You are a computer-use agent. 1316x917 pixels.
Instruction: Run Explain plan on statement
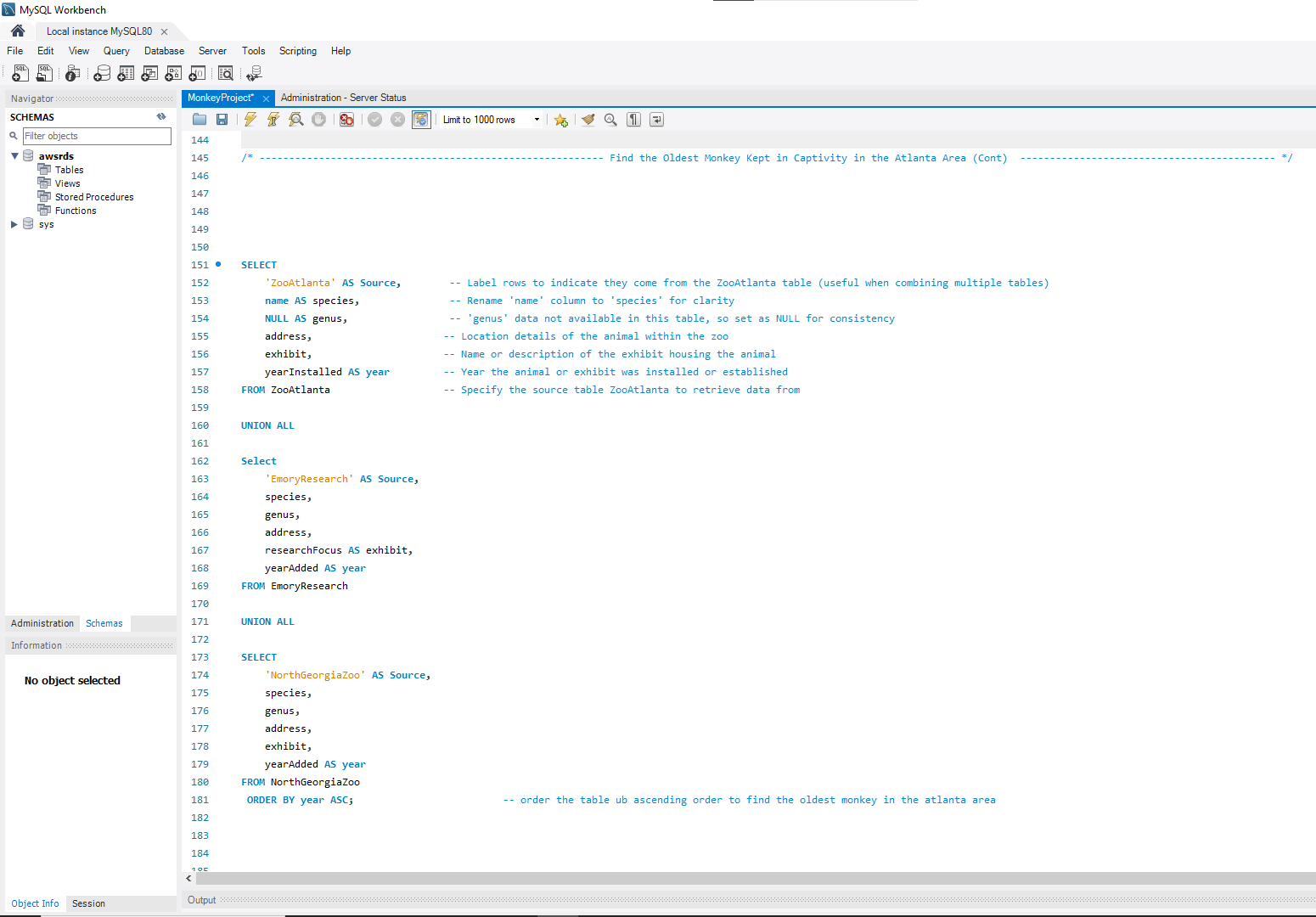coord(295,120)
